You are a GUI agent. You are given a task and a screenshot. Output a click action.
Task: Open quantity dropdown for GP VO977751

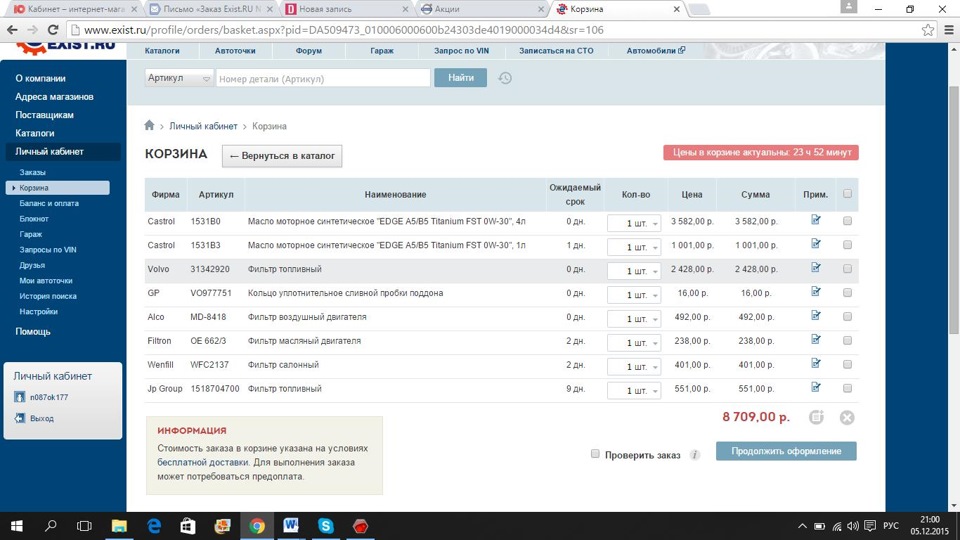pyautogui.click(x=634, y=294)
